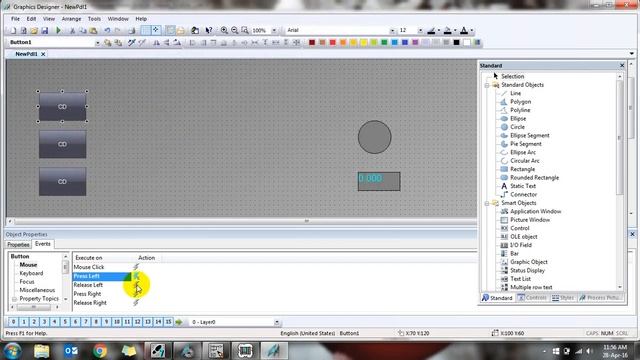Open the 0 - Layer0 dropdown
640x360 pixels.
277,322
